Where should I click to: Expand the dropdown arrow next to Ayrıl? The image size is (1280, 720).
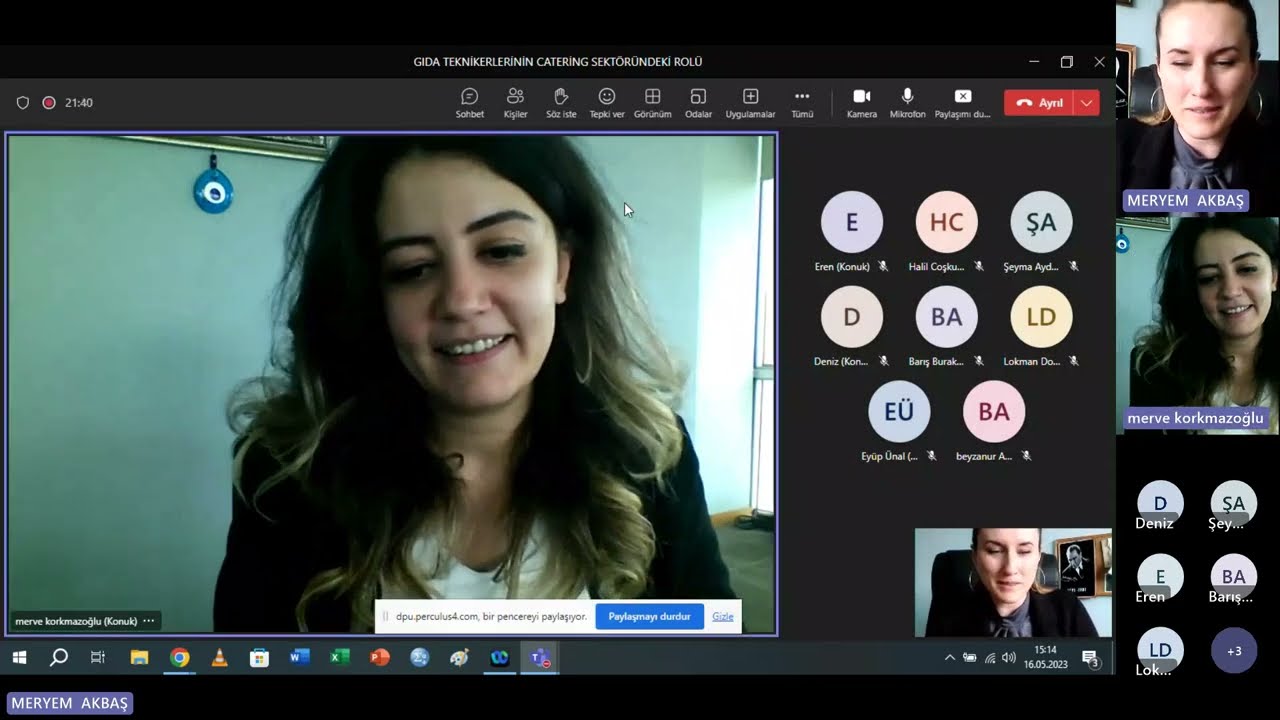point(1087,103)
